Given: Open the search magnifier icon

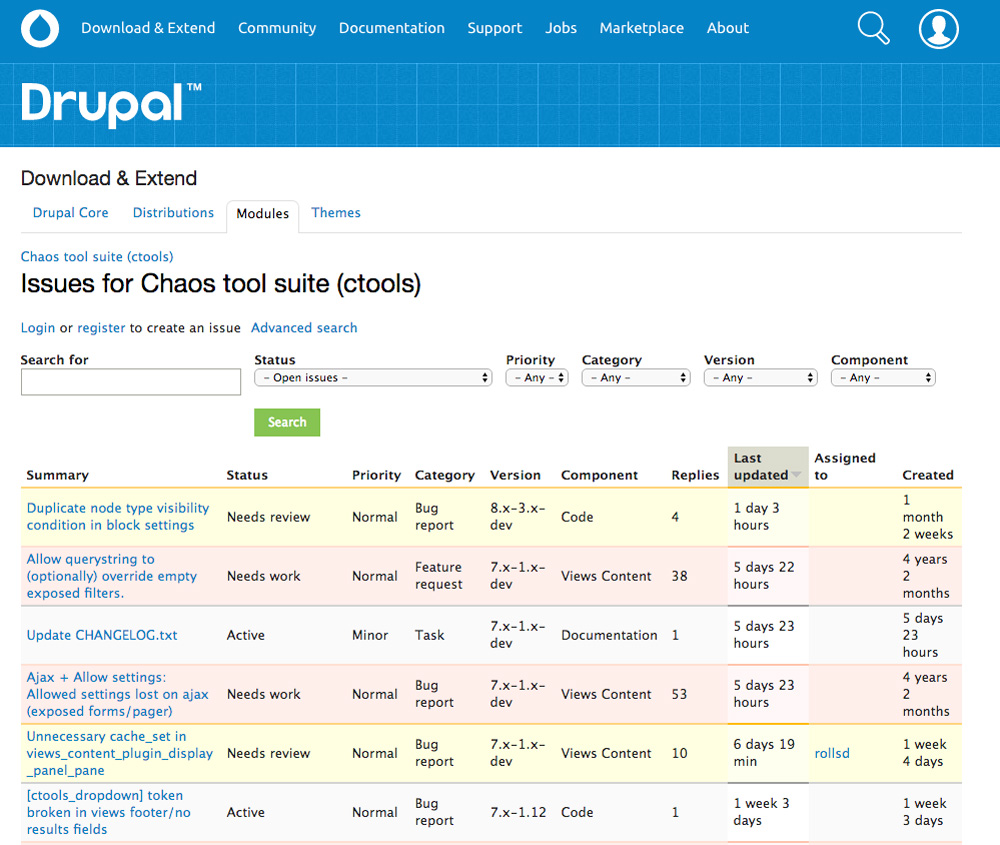Looking at the screenshot, I should [873, 29].
